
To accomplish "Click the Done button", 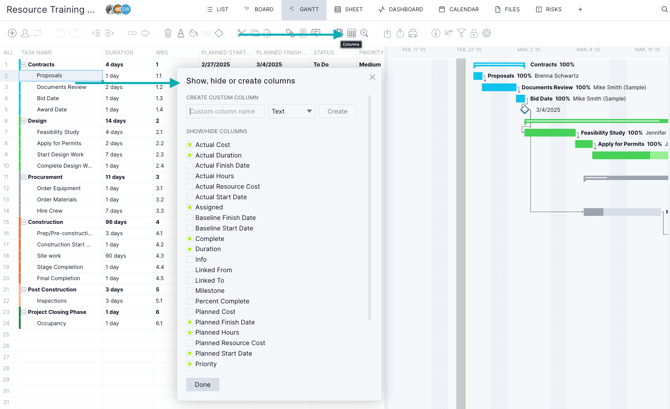I will [203, 385].
